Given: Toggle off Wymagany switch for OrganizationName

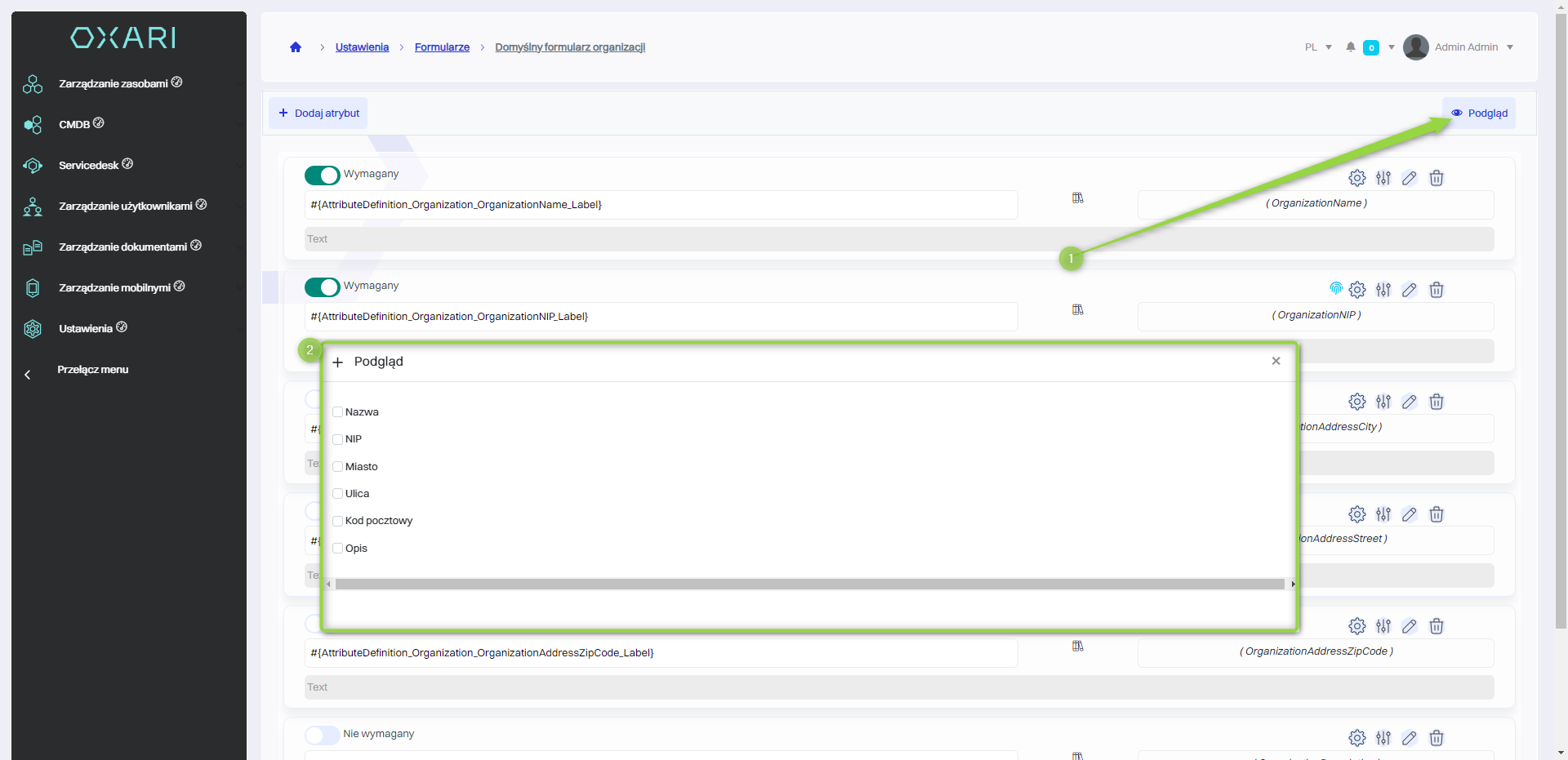Looking at the screenshot, I should point(322,176).
